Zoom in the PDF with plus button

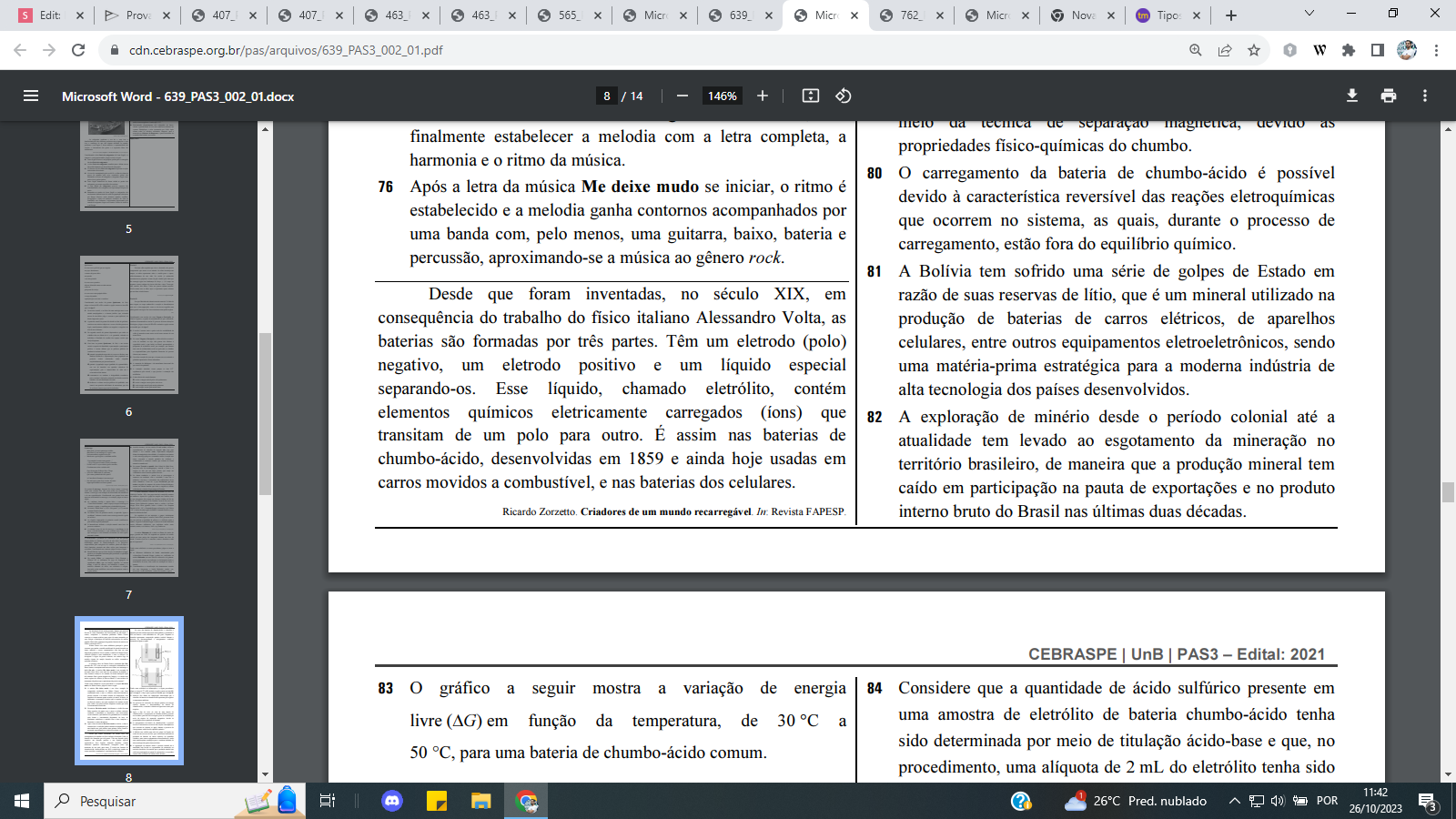(763, 96)
